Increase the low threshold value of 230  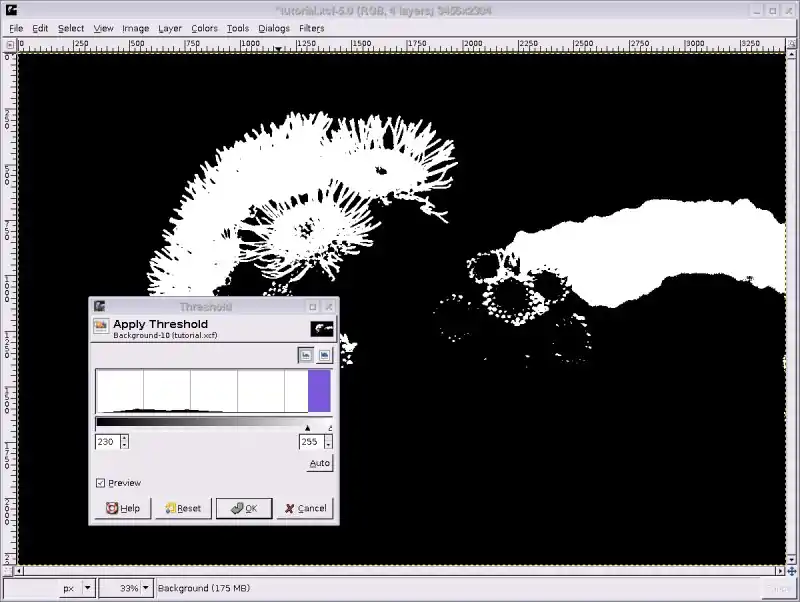click(124, 438)
